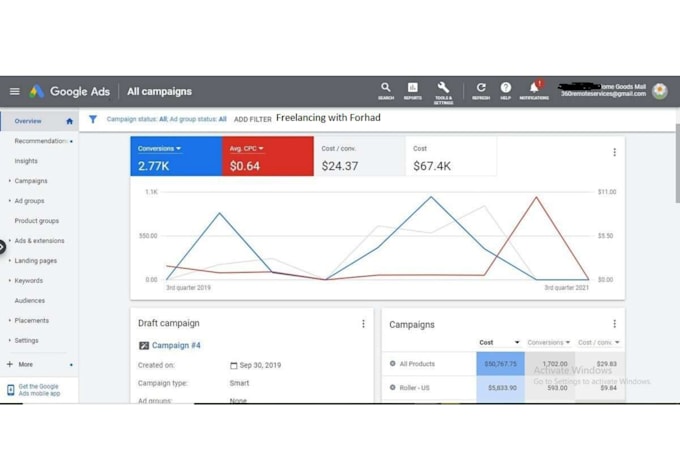Click the home icon beside Overview
Screen dimensions: 680x459
(x=69, y=121)
